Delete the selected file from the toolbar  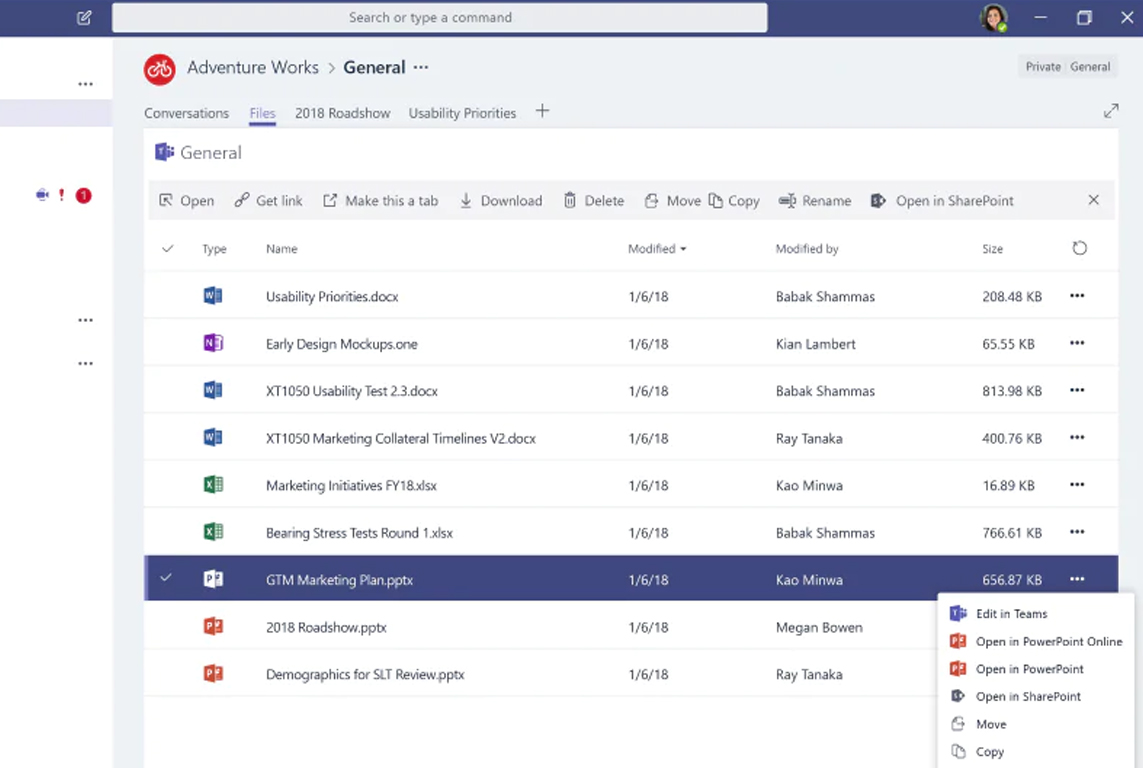point(593,200)
